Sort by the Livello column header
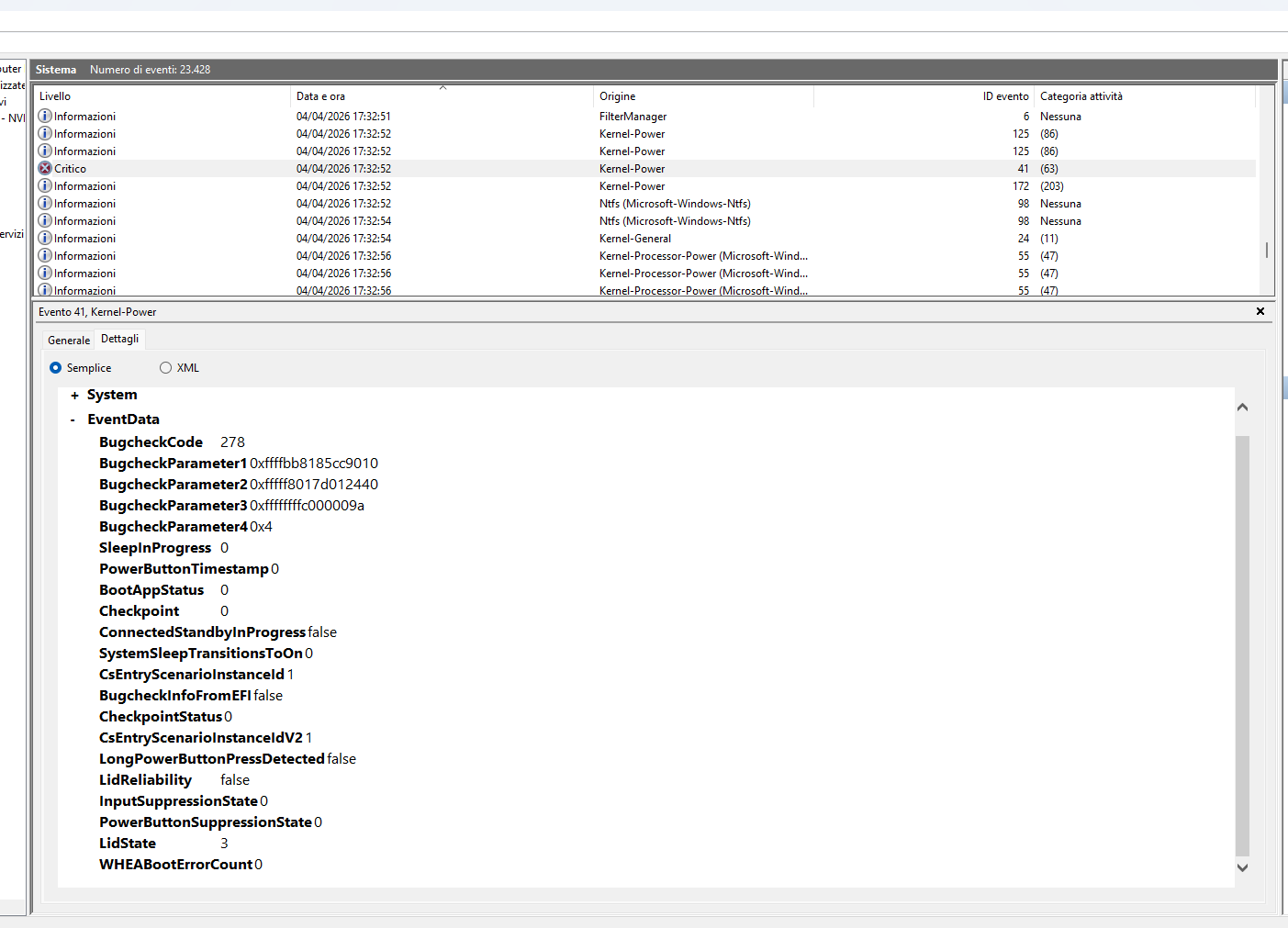Viewport: 1288px width, 928px height. (162, 96)
